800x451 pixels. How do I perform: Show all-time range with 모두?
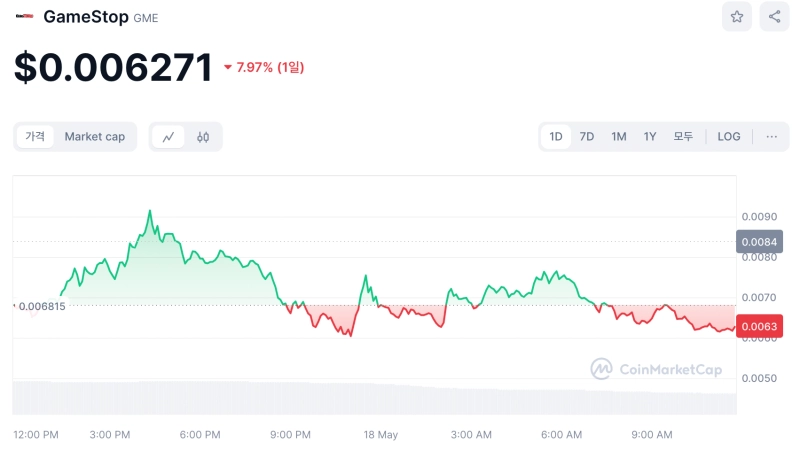[x=683, y=137]
